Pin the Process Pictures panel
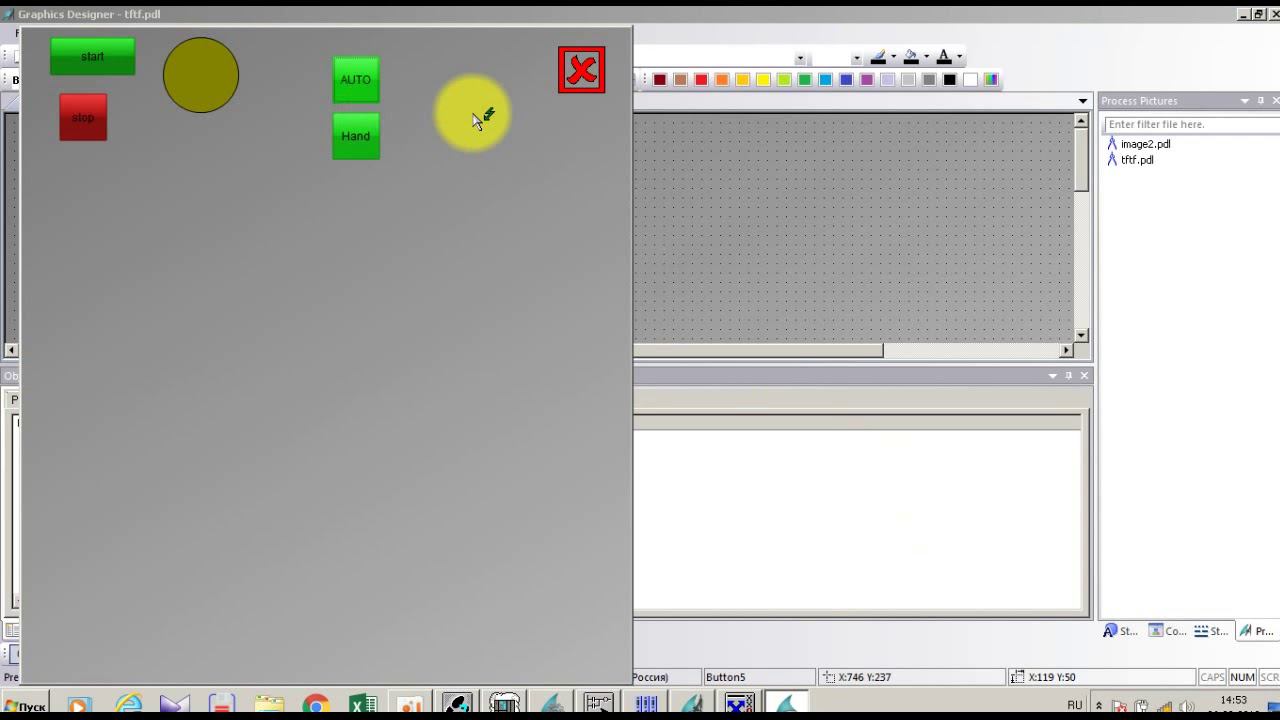 (1261, 101)
